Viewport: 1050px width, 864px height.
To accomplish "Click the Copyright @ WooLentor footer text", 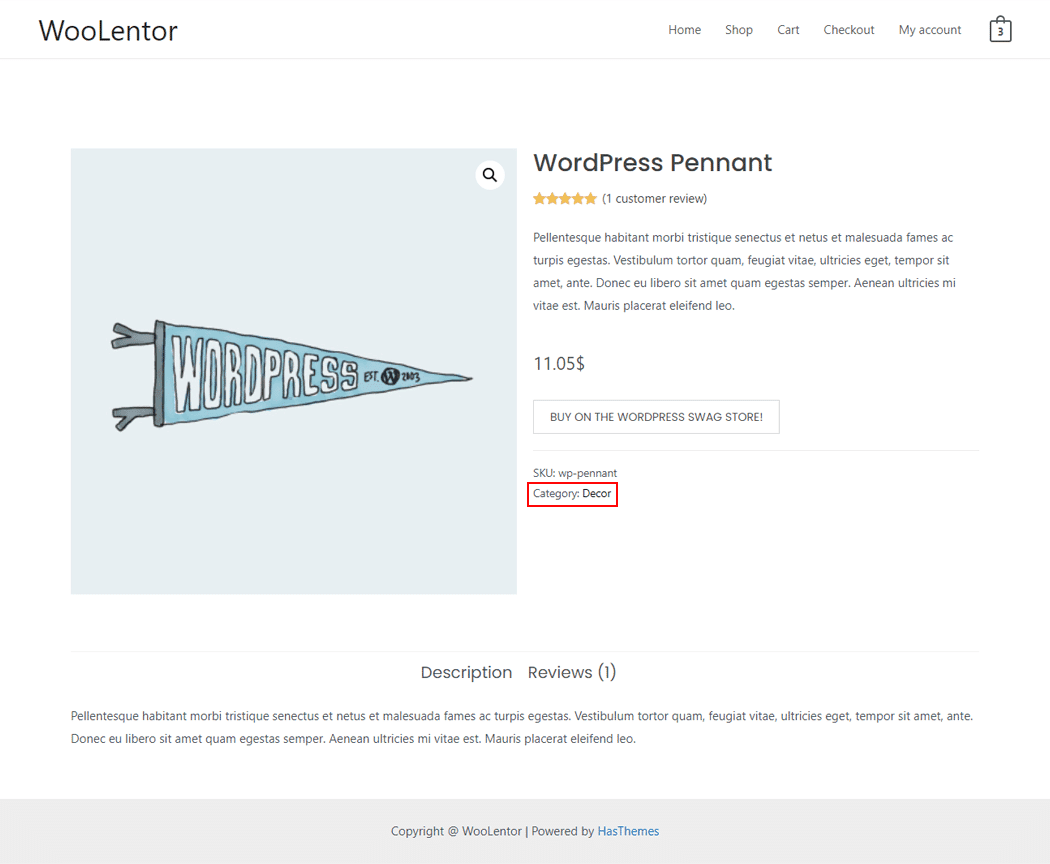I will (456, 831).
